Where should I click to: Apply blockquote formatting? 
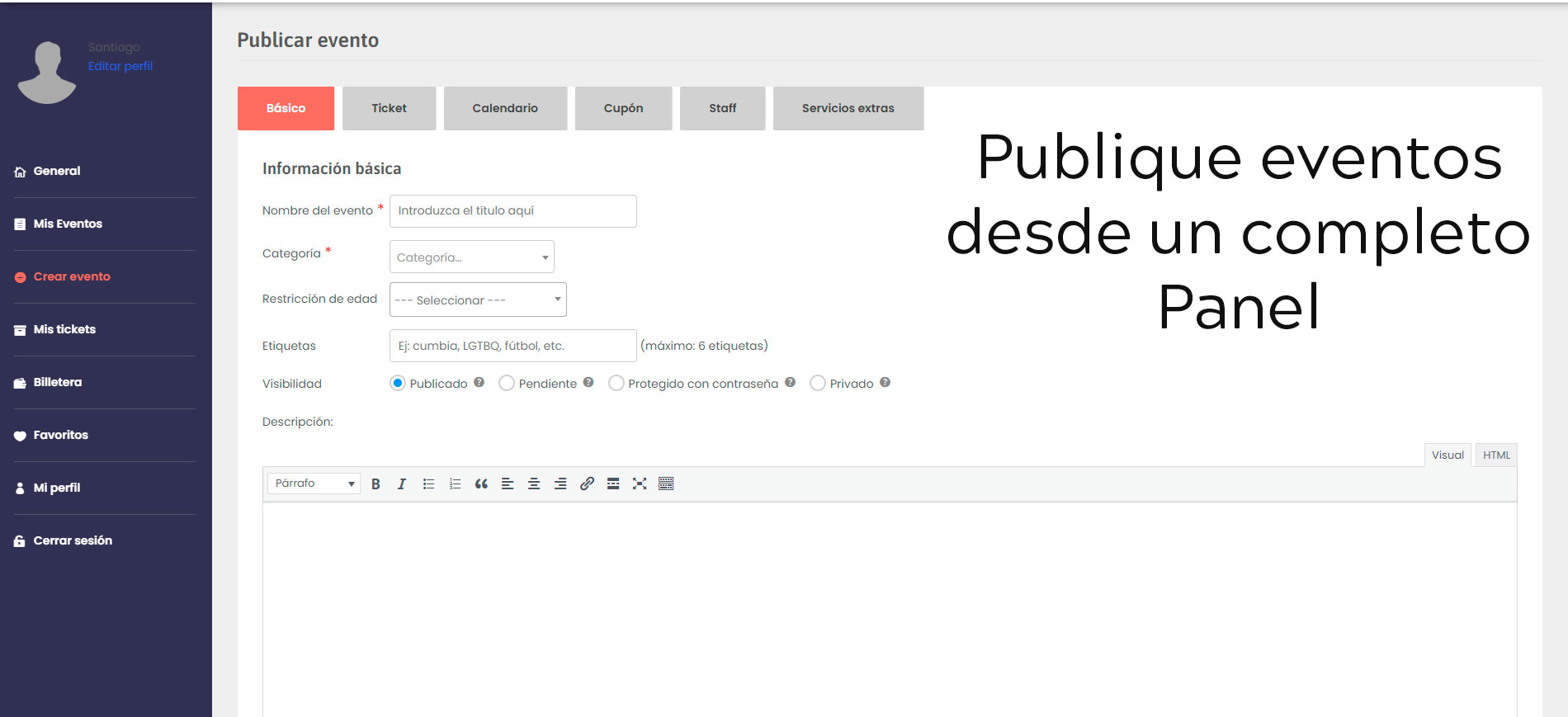tap(481, 484)
